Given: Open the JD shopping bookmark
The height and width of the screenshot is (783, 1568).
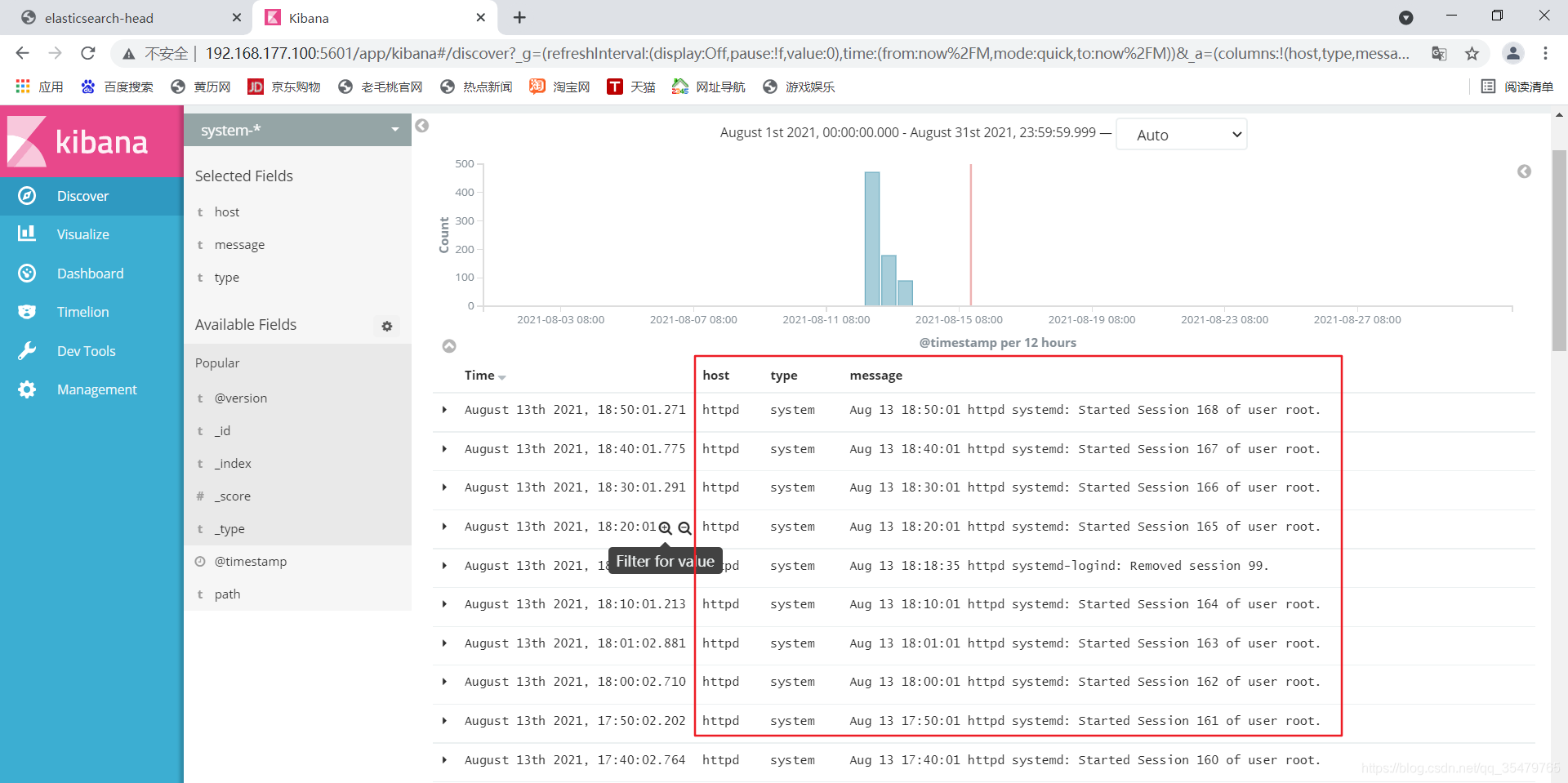Looking at the screenshot, I should 284,87.
